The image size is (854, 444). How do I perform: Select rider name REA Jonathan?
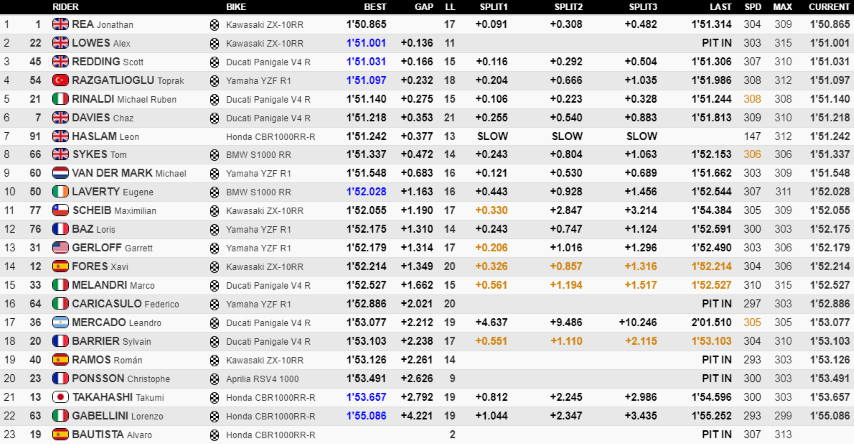[x=102, y=24]
